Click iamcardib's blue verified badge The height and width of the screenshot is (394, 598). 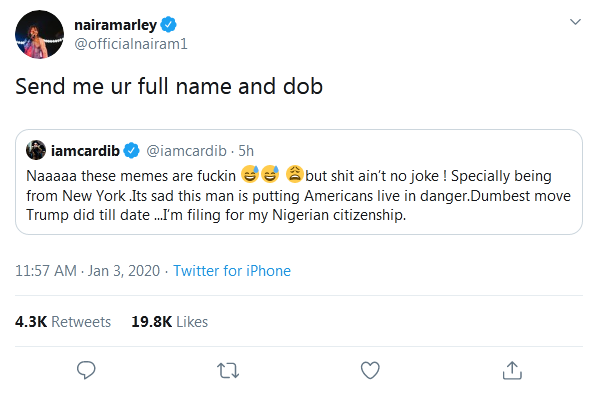131,151
